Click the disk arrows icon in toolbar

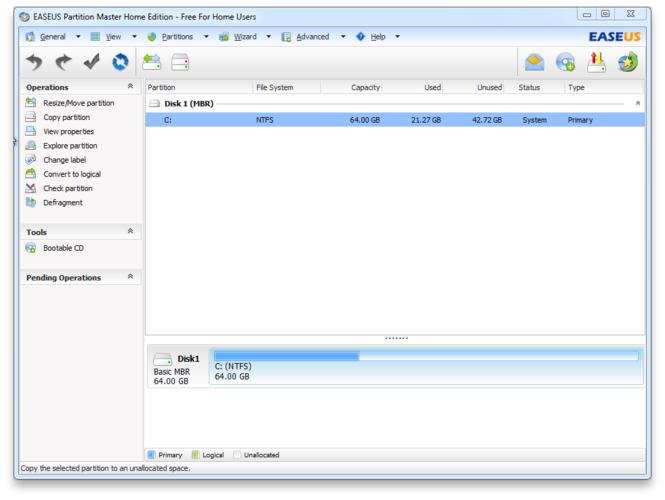point(596,62)
